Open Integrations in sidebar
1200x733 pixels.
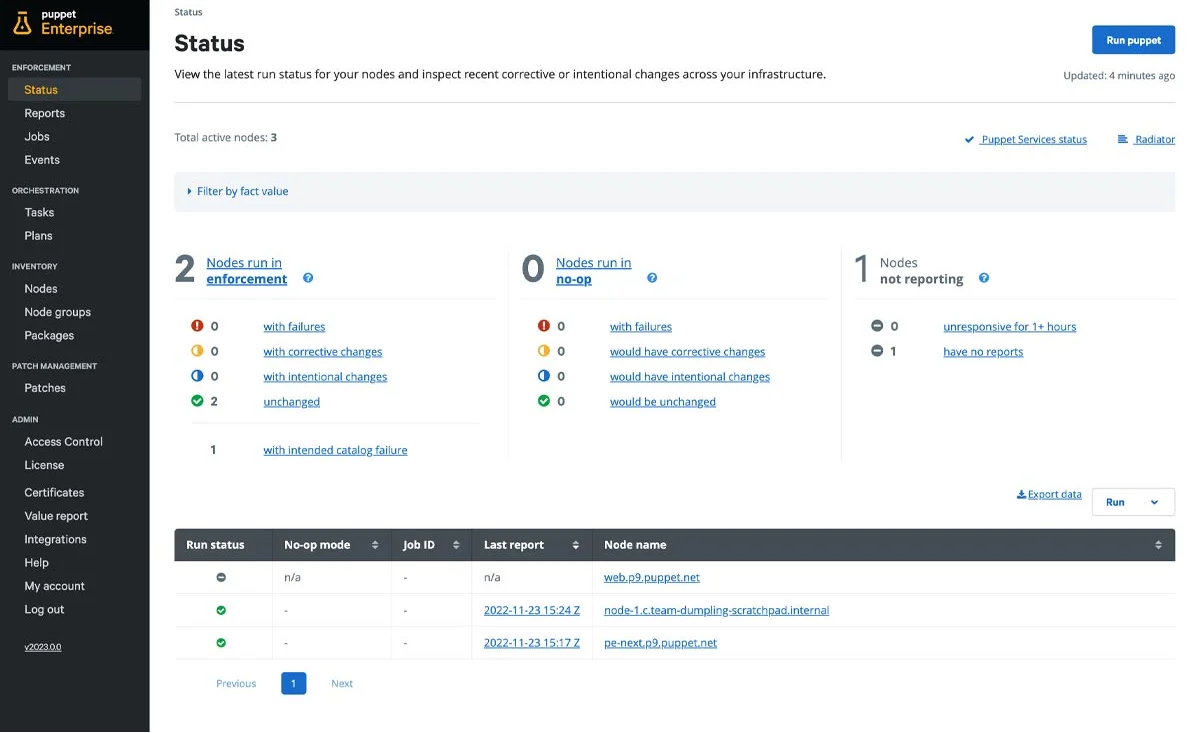(x=55, y=539)
